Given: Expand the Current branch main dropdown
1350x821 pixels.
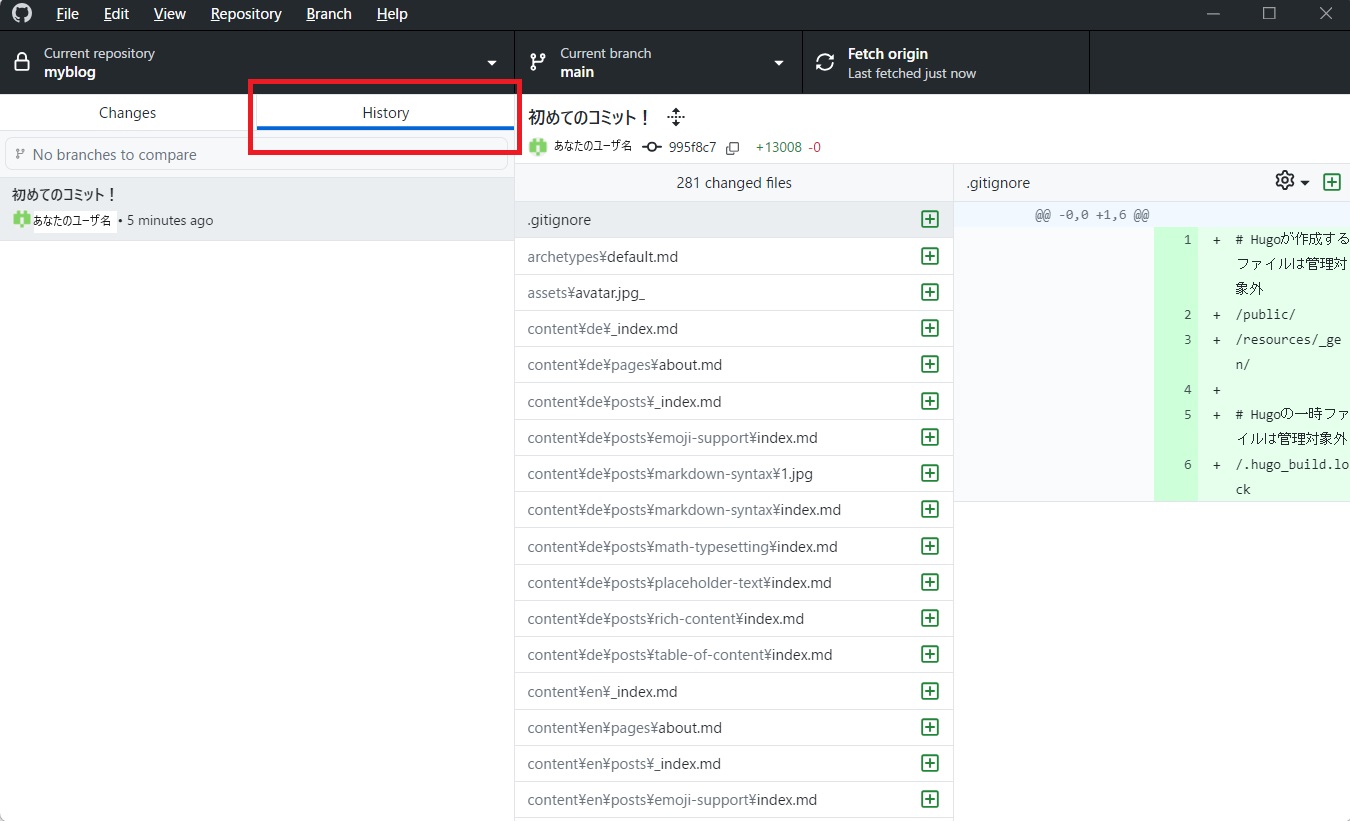Looking at the screenshot, I should pyautogui.click(x=658, y=62).
